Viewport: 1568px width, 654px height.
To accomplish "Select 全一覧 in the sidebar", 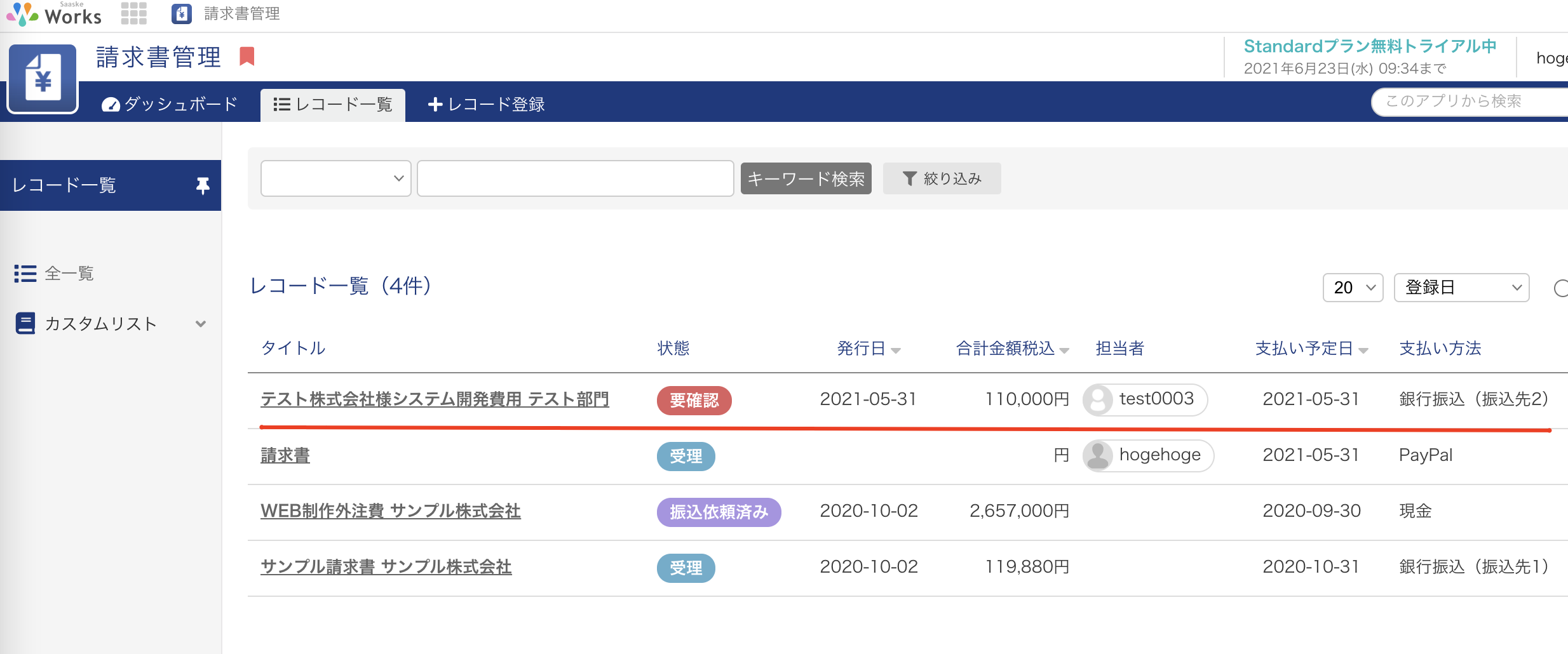I will point(69,274).
